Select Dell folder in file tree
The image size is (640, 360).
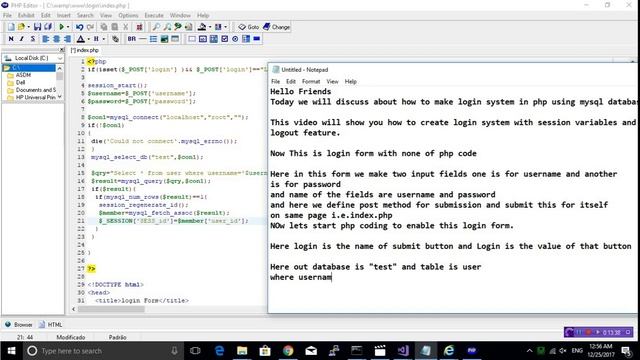(x=20, y=82)
